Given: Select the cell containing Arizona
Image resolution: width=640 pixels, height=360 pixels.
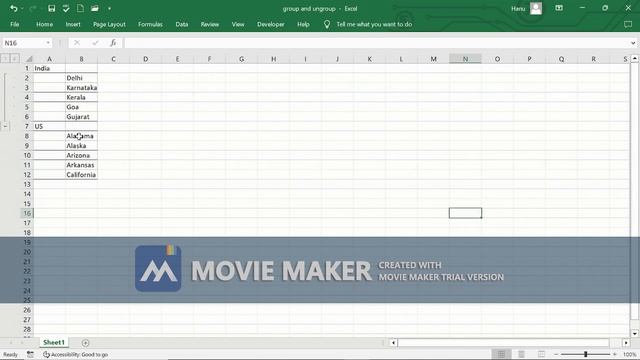Looking at the screenshot, I should (81, 156).
